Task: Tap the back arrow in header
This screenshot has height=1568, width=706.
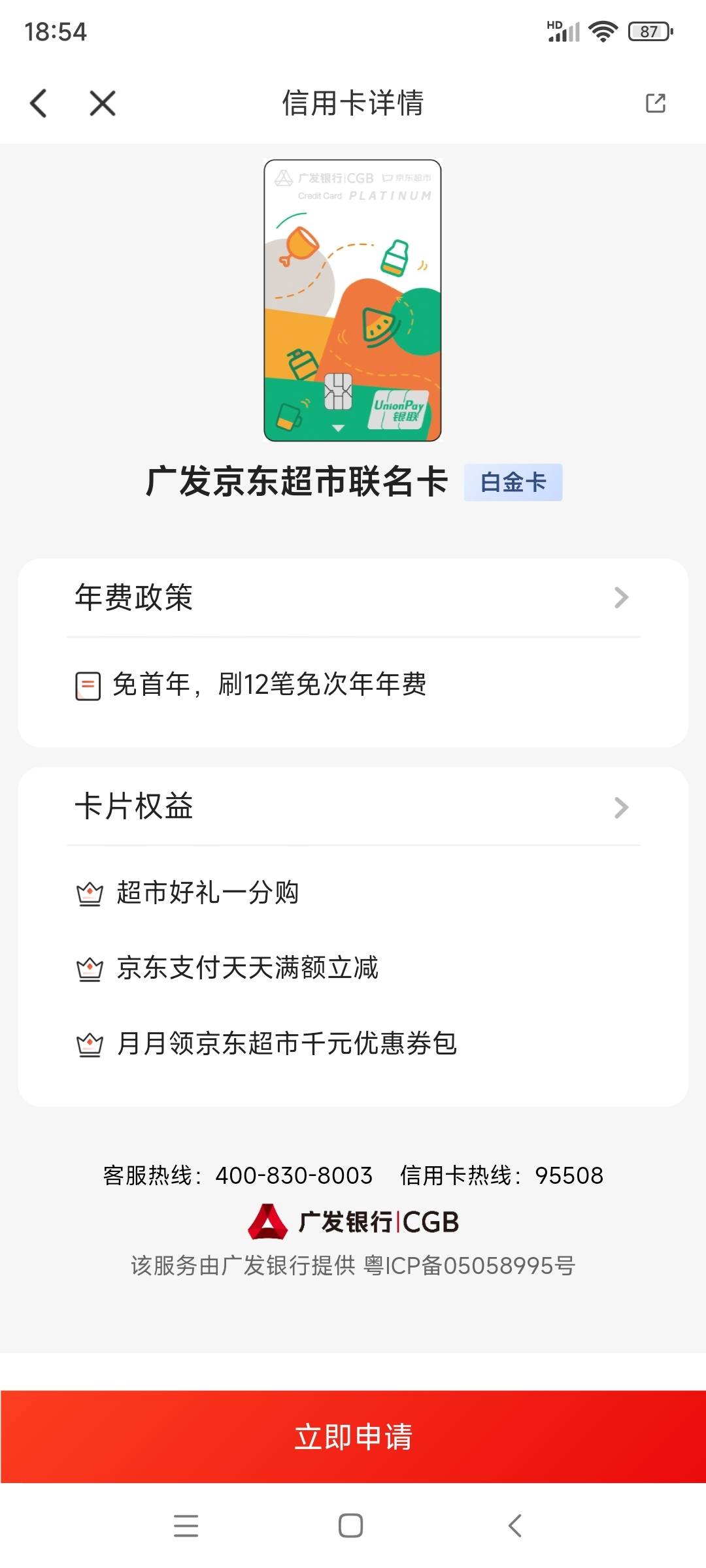Action: pyautogui.click(x=39, y=103)
